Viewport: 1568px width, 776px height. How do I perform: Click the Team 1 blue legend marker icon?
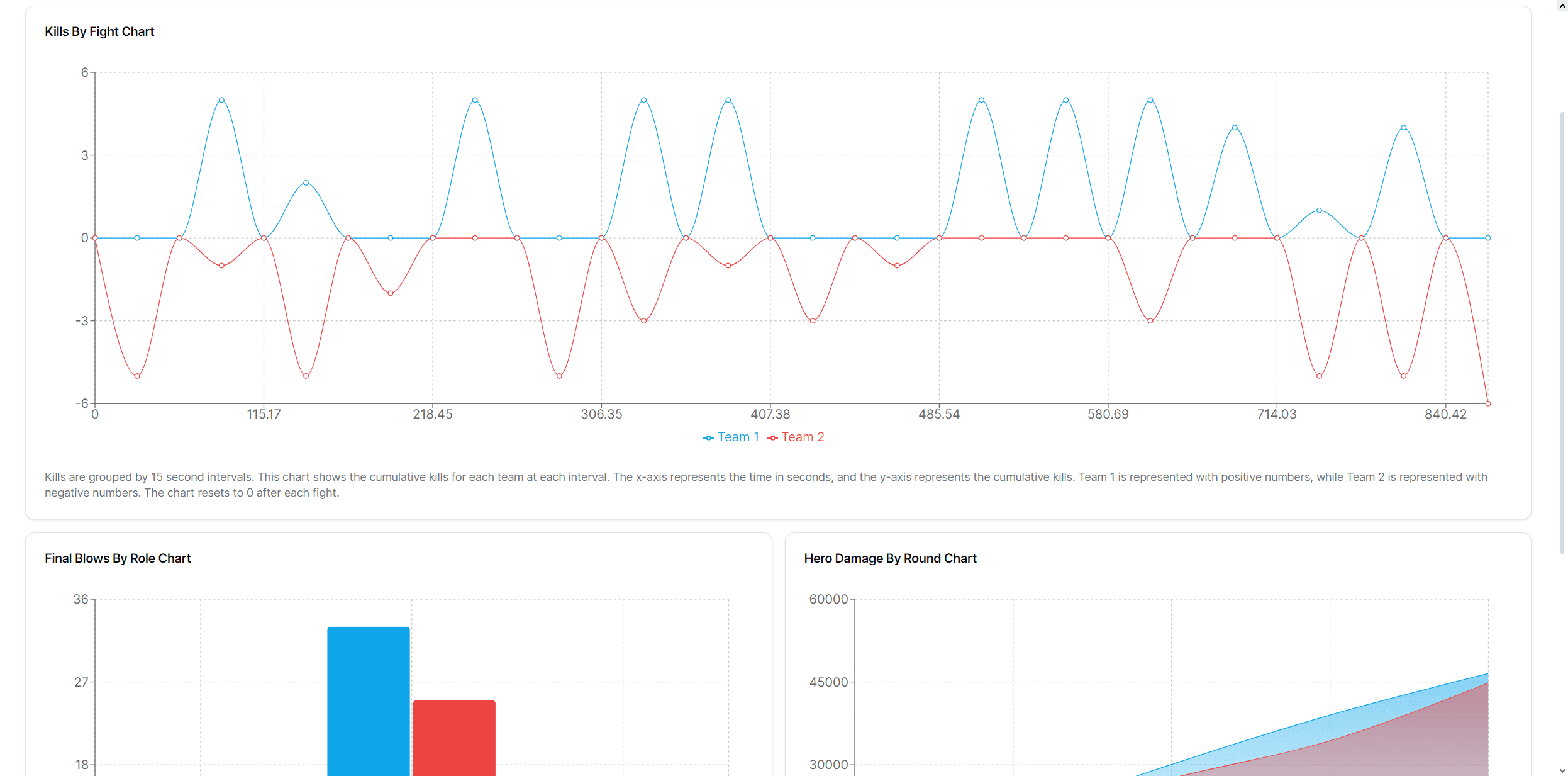click(708, 437)
